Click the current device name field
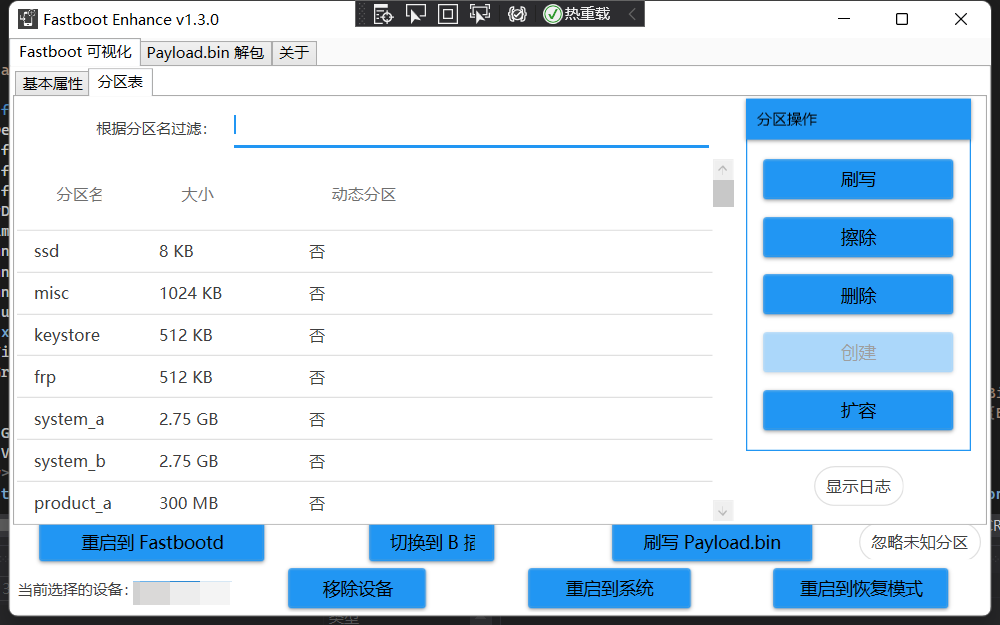This screenshot has width=1000, height=625. point(182,592)
